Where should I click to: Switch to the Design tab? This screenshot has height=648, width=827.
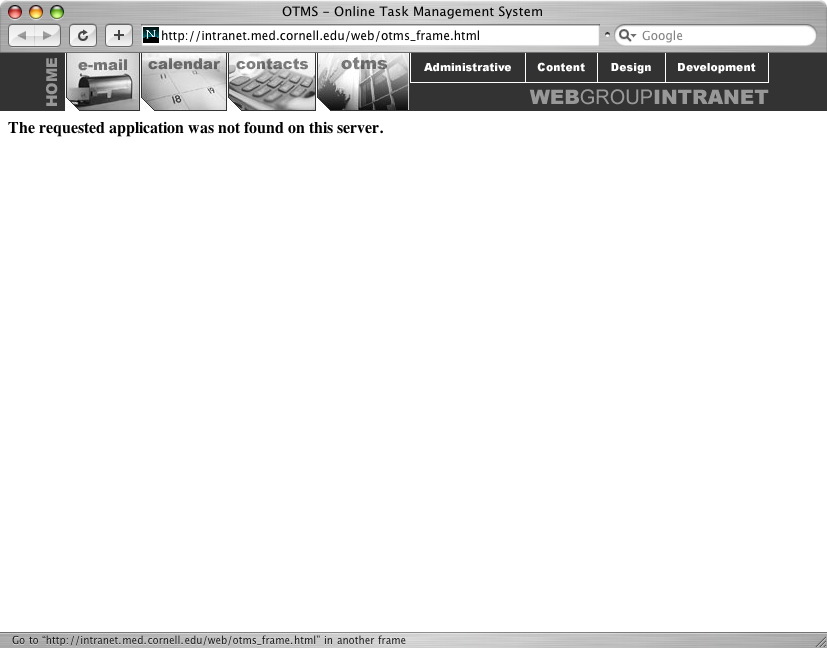(631, 68)
